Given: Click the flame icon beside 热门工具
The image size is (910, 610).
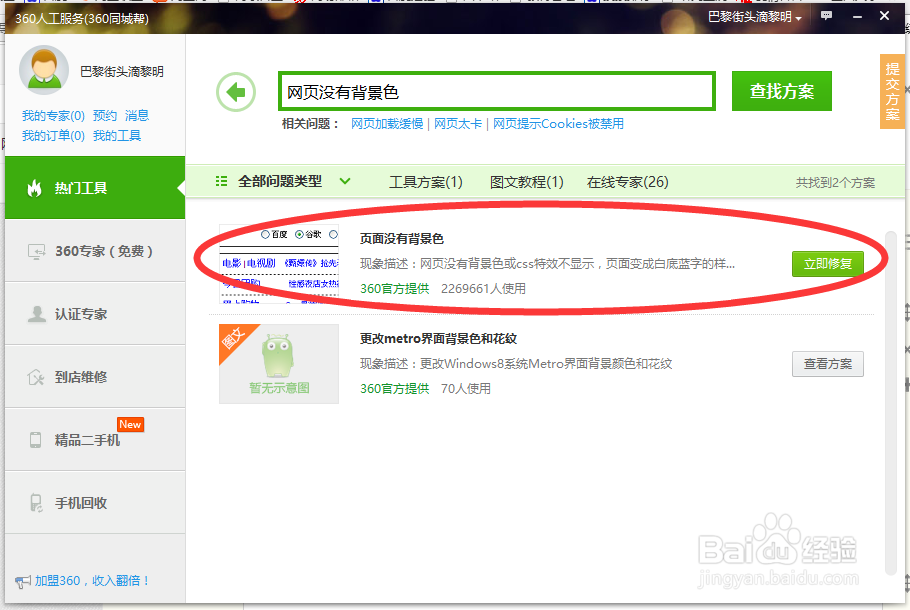Looking at the screenshot, I should pyautogui.click(x=35, y=188).
